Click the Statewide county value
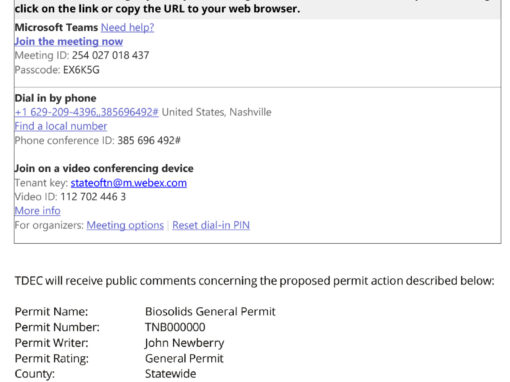 point(170,374)
